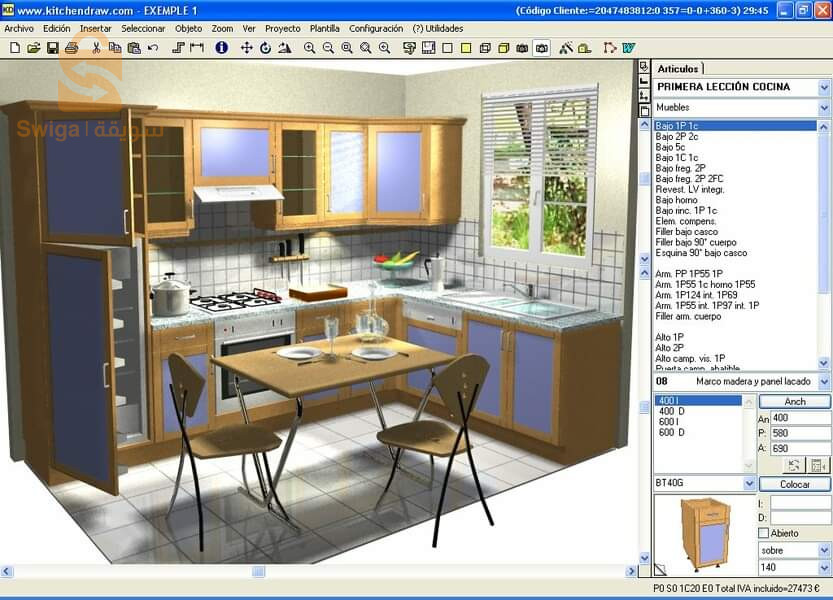This screenshot has width=833, height=600.
Task: Open the PRIMERA LECCIÓN COCINA catalog dropdown
Action: 822,87
